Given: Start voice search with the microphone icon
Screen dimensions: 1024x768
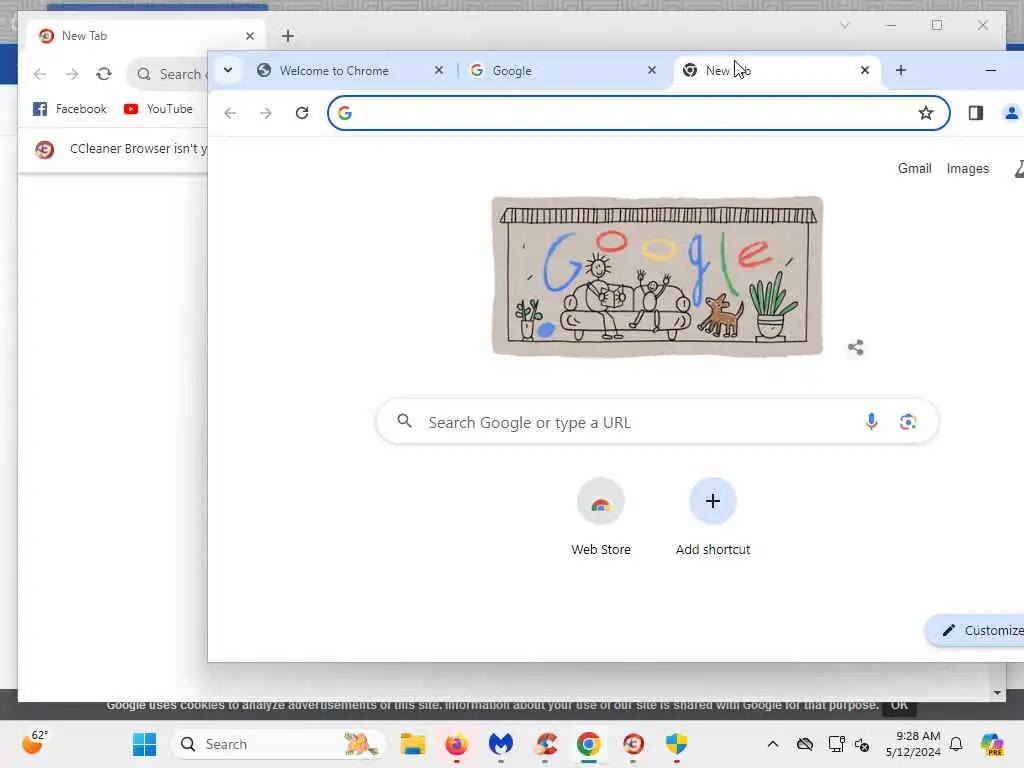Looking at the screenshot, I should (871, 422).
